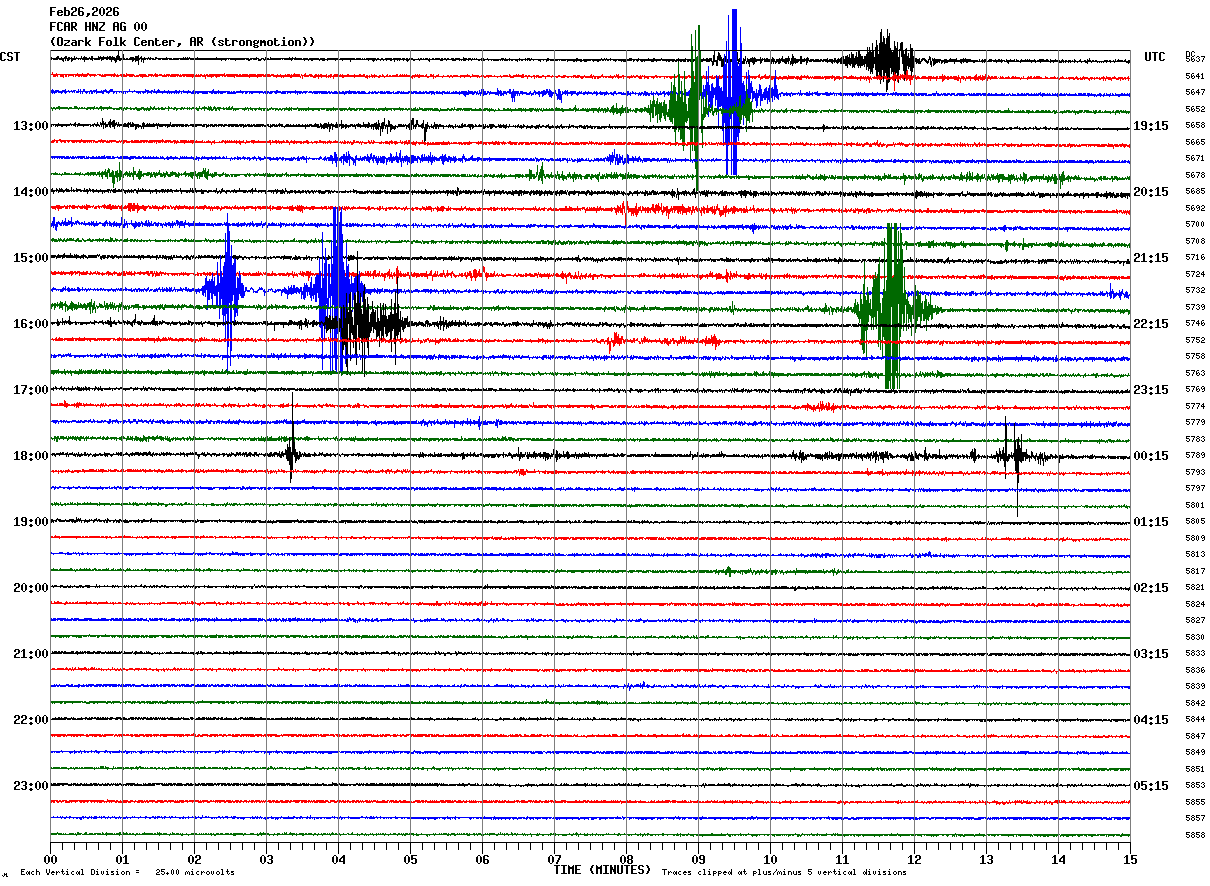Select the 08 tick on minutes axis
1210x886 pixels.
(626, 859)
